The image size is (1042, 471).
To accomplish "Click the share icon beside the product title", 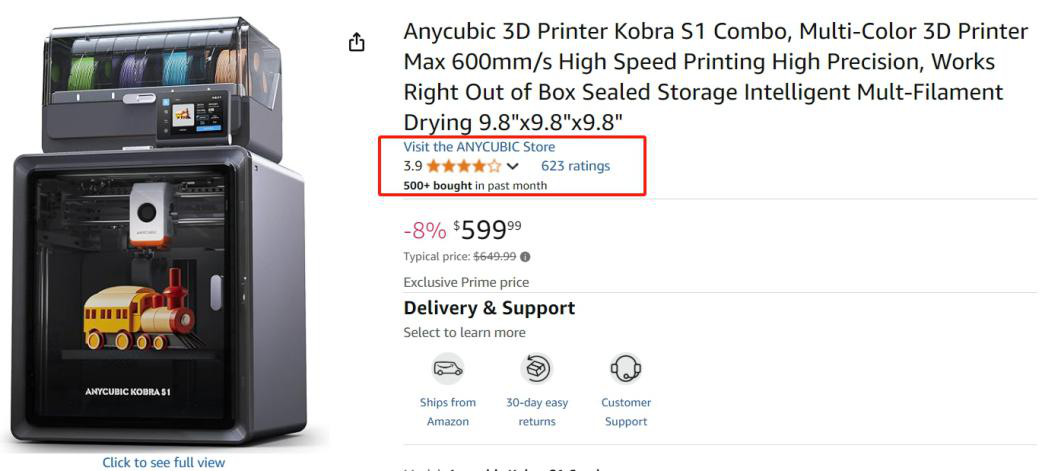I will (x=357, y=43).
